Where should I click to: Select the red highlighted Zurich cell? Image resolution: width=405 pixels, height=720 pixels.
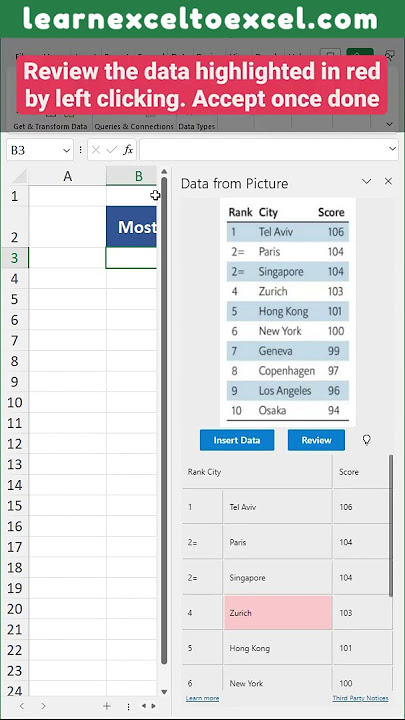tap(278, 613)
